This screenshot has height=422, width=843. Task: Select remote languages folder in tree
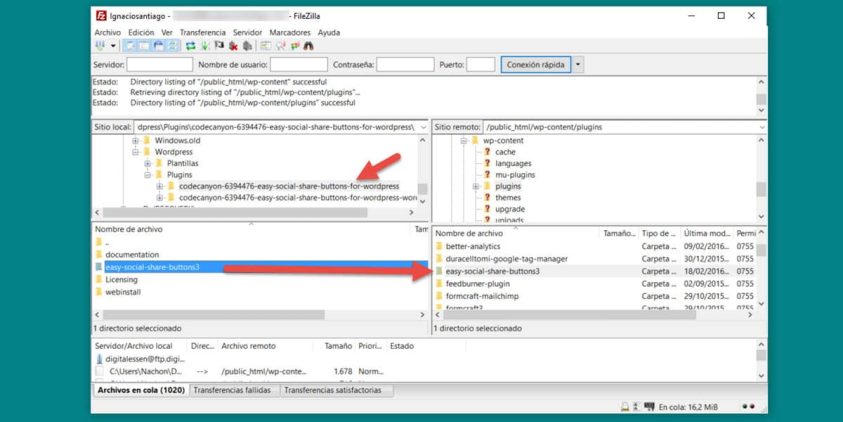tap(513, 163)
